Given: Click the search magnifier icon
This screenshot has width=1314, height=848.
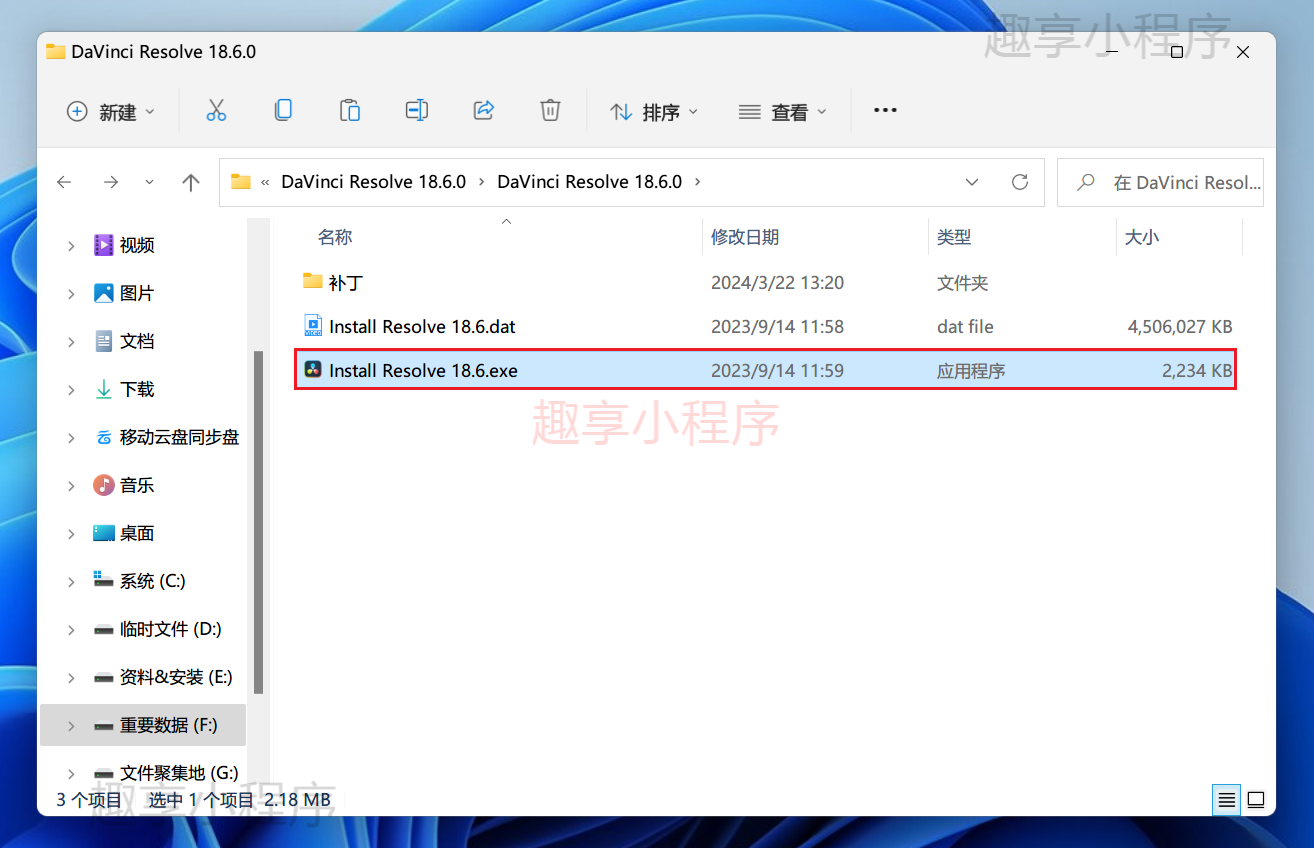Looking at the screenshot, I should (x=1085, y=182).
